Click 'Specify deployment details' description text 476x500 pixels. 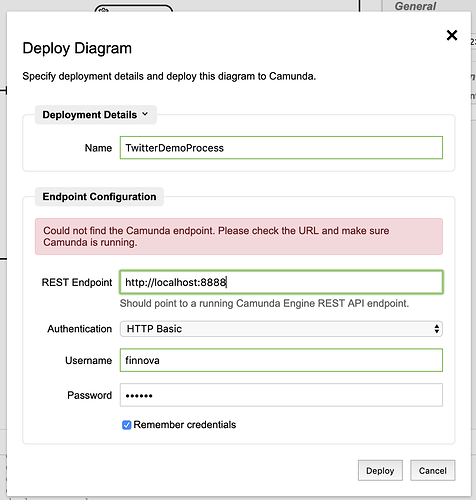(x=169, y=76)
